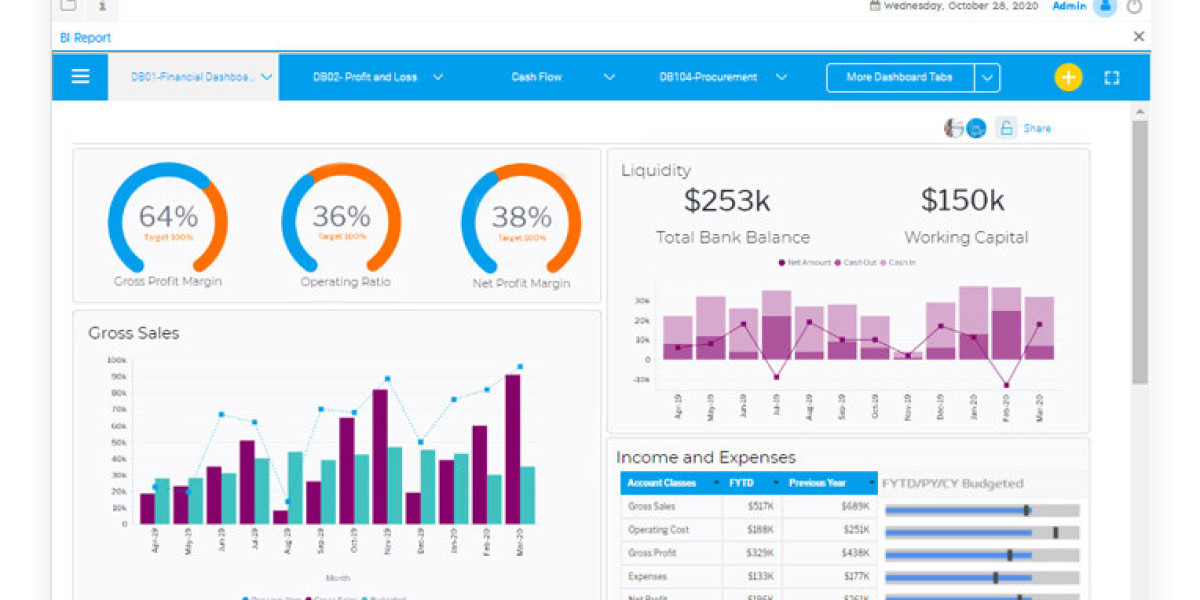Open the Admin user profile icon
This screenshot has width=1200, height=600.
(1104, 7)
